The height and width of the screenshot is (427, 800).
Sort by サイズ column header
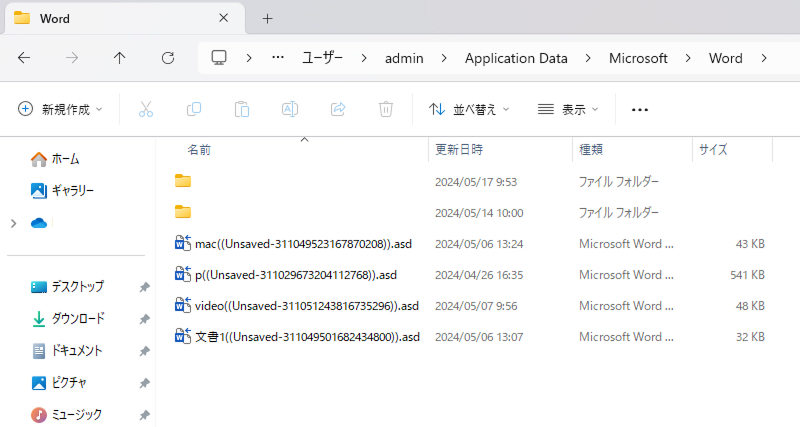pos(713,149)
